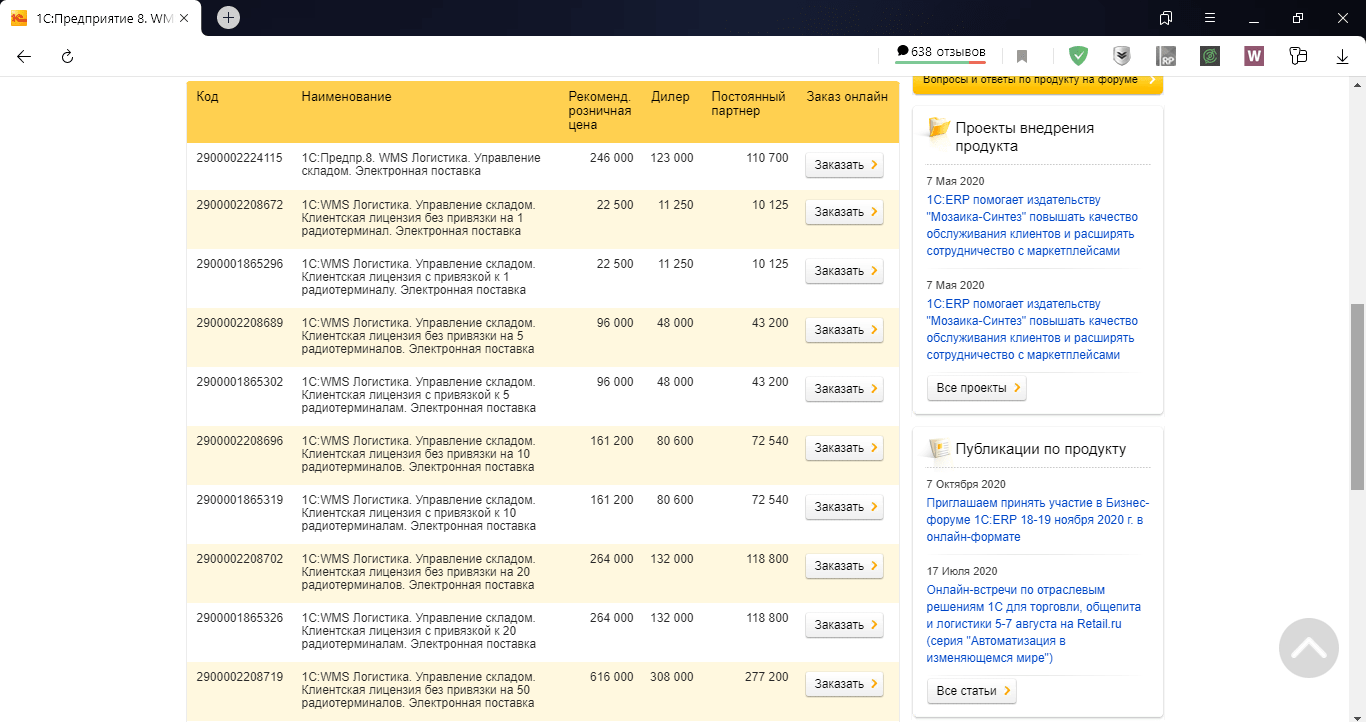1366x722 pixels.
Task: Go back to the previous page
Action: [x=24, y=57]
